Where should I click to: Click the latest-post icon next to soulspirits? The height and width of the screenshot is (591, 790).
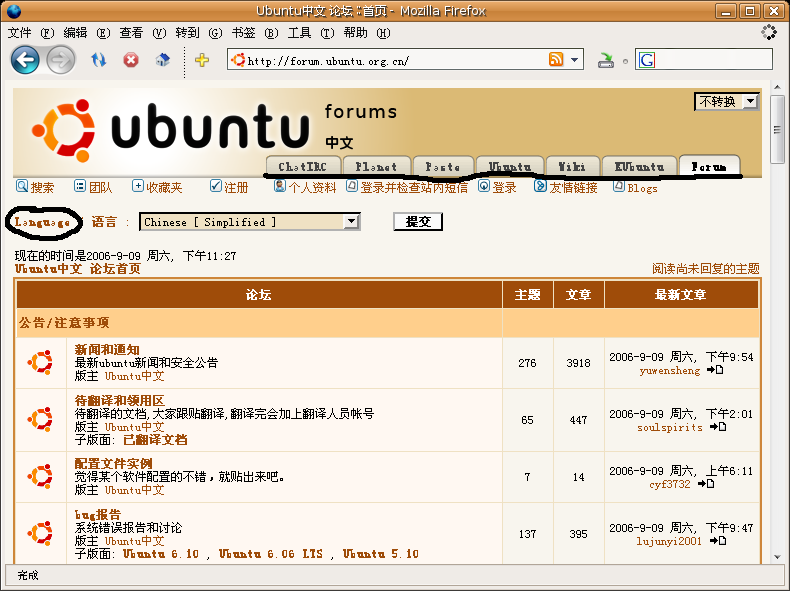coord(718,427)
